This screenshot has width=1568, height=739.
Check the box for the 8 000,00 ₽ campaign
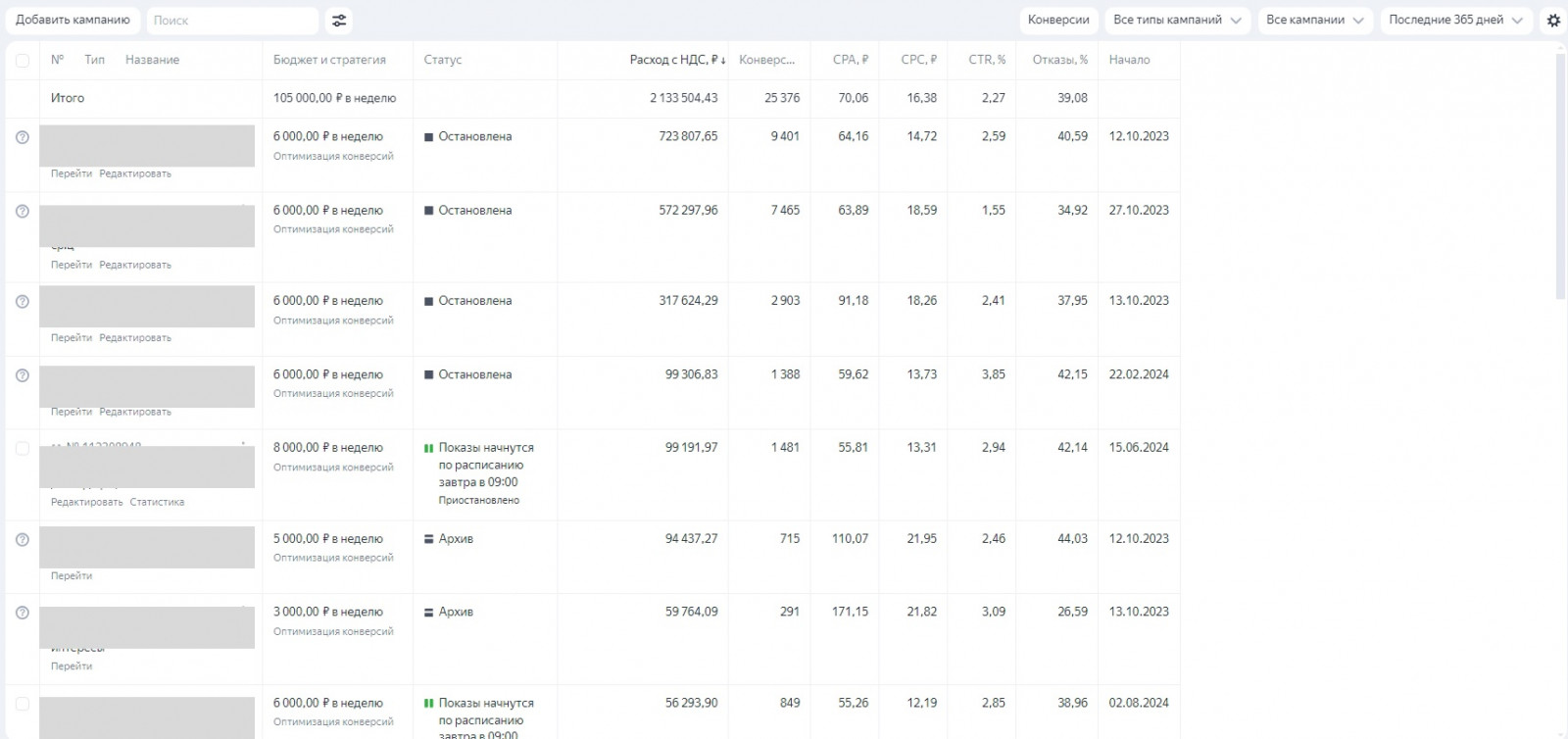pos(23,449)
